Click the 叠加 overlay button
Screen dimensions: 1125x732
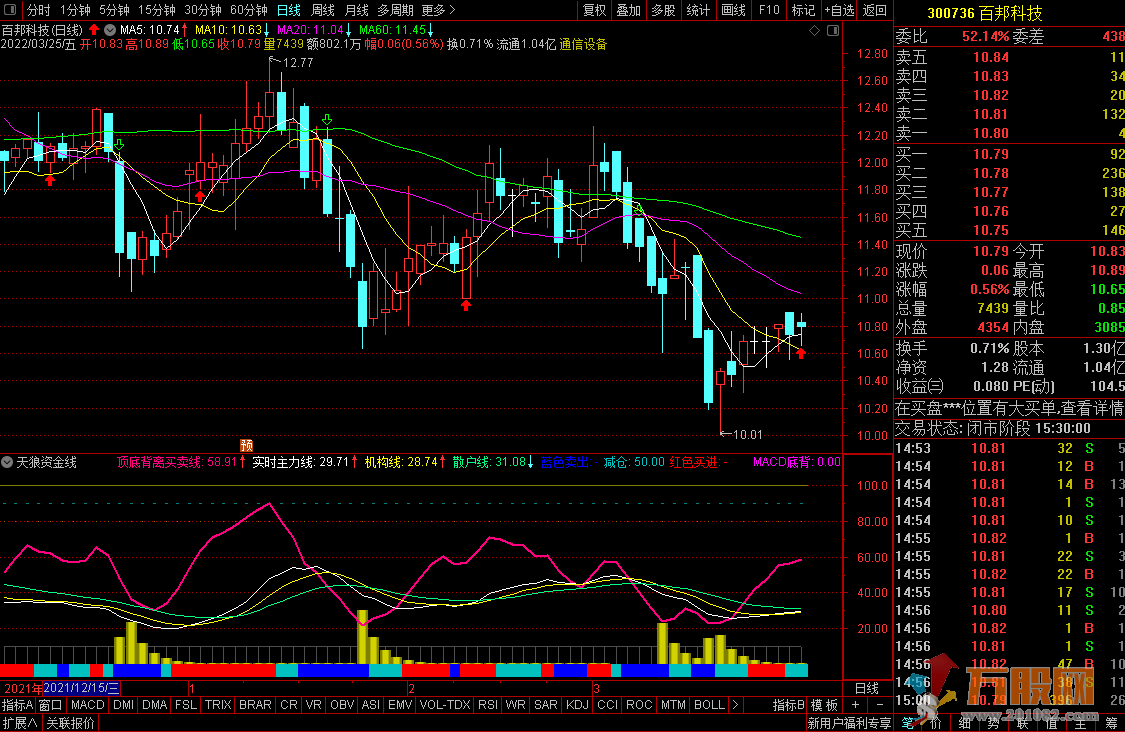pos(629,10)
